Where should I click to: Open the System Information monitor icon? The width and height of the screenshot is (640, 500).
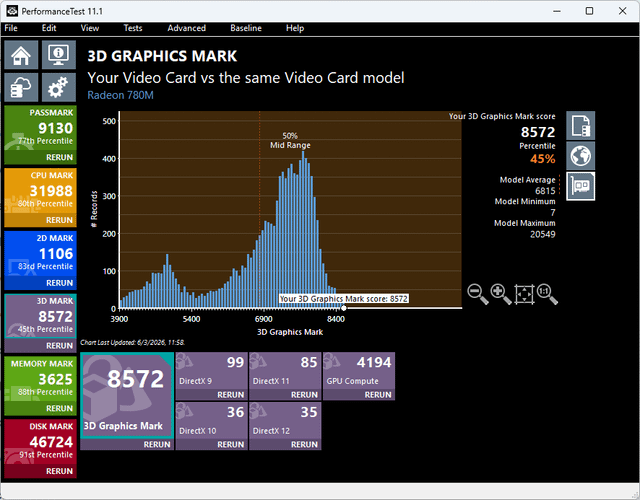coord(59,55)
